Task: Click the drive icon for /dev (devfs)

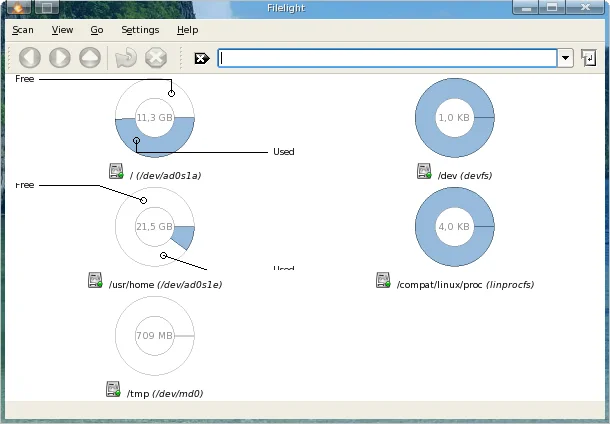Action: tap(426, 172)
